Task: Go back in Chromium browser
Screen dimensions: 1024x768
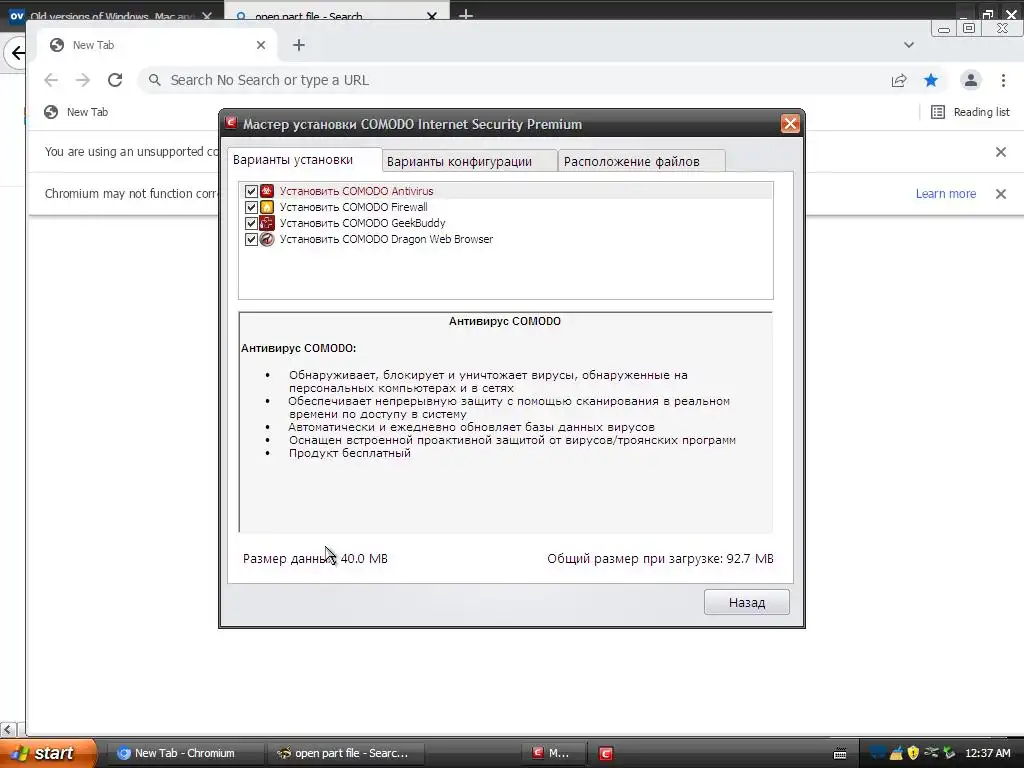Action: tap(51, 80)
